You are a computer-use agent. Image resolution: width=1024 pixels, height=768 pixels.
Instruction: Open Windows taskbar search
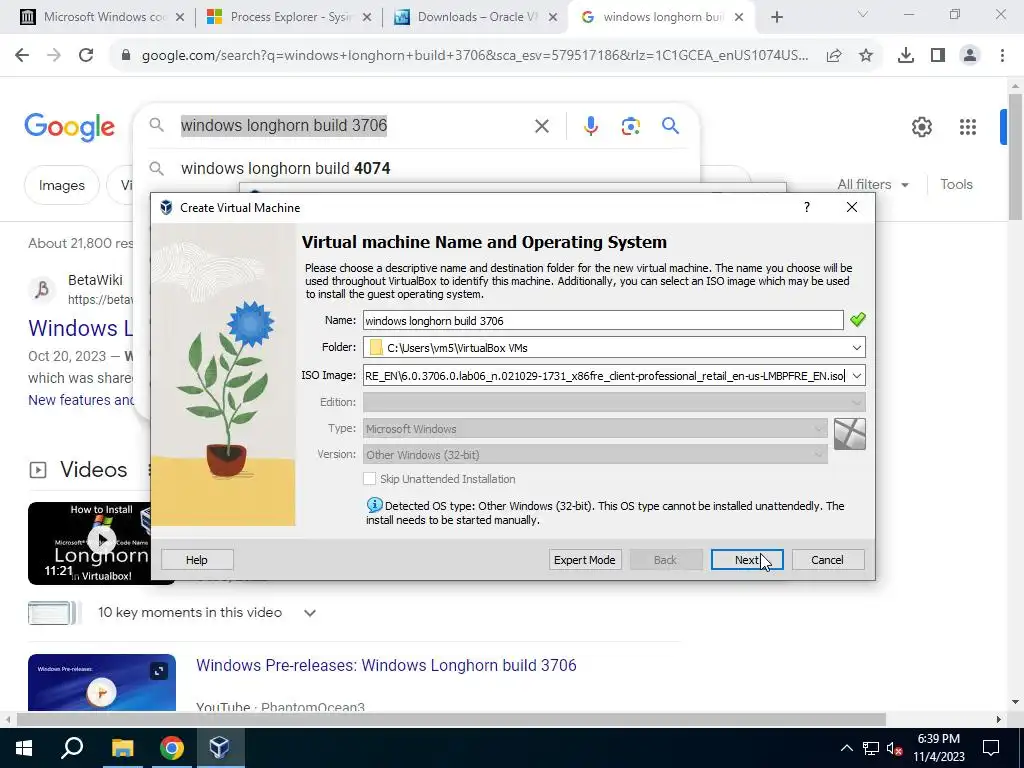(72, 748)
